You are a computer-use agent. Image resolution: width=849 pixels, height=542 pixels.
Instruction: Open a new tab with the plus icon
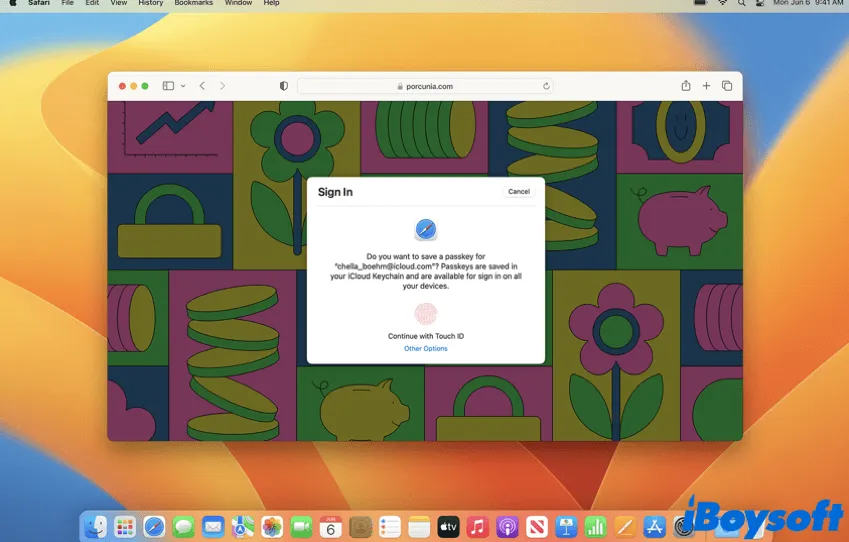[x=706, y=86]
